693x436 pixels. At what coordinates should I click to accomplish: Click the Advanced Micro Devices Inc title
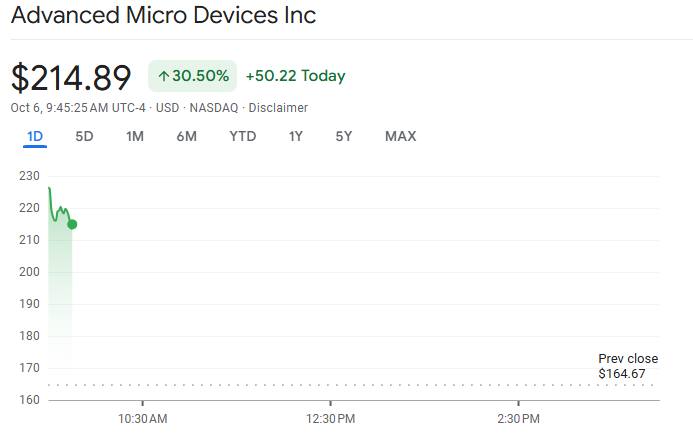point(163,16)
